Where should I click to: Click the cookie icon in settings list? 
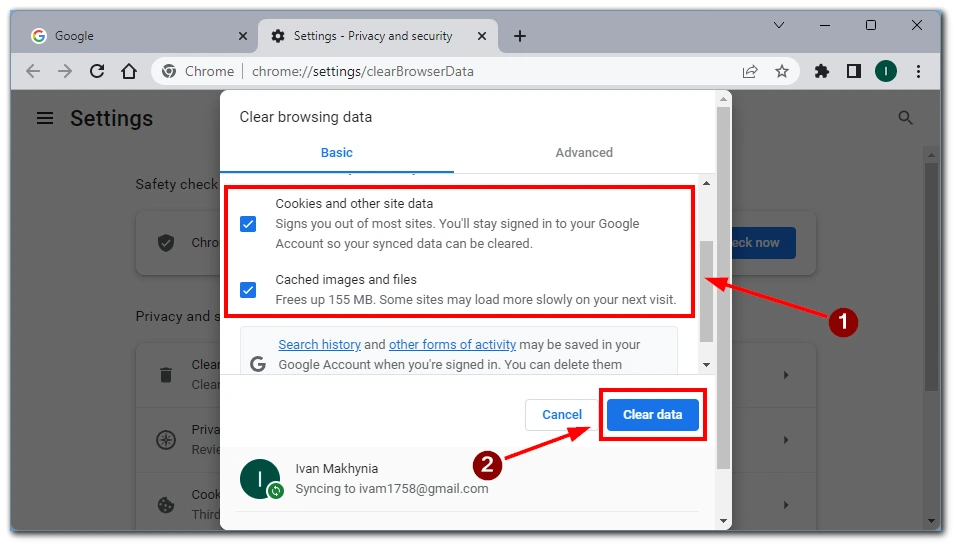(166, 505)
